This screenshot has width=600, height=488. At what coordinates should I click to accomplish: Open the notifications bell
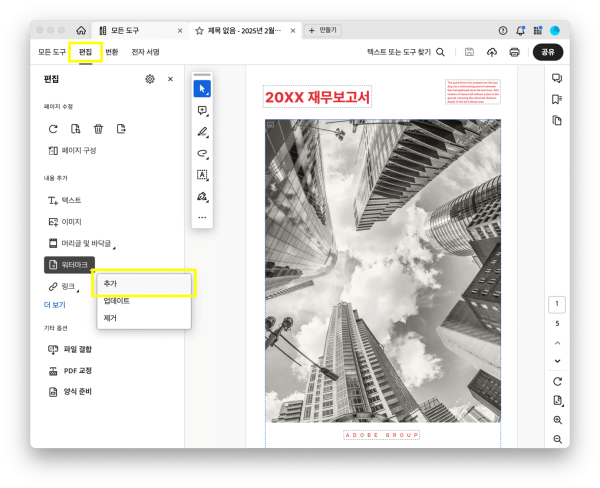coord(520,31)
